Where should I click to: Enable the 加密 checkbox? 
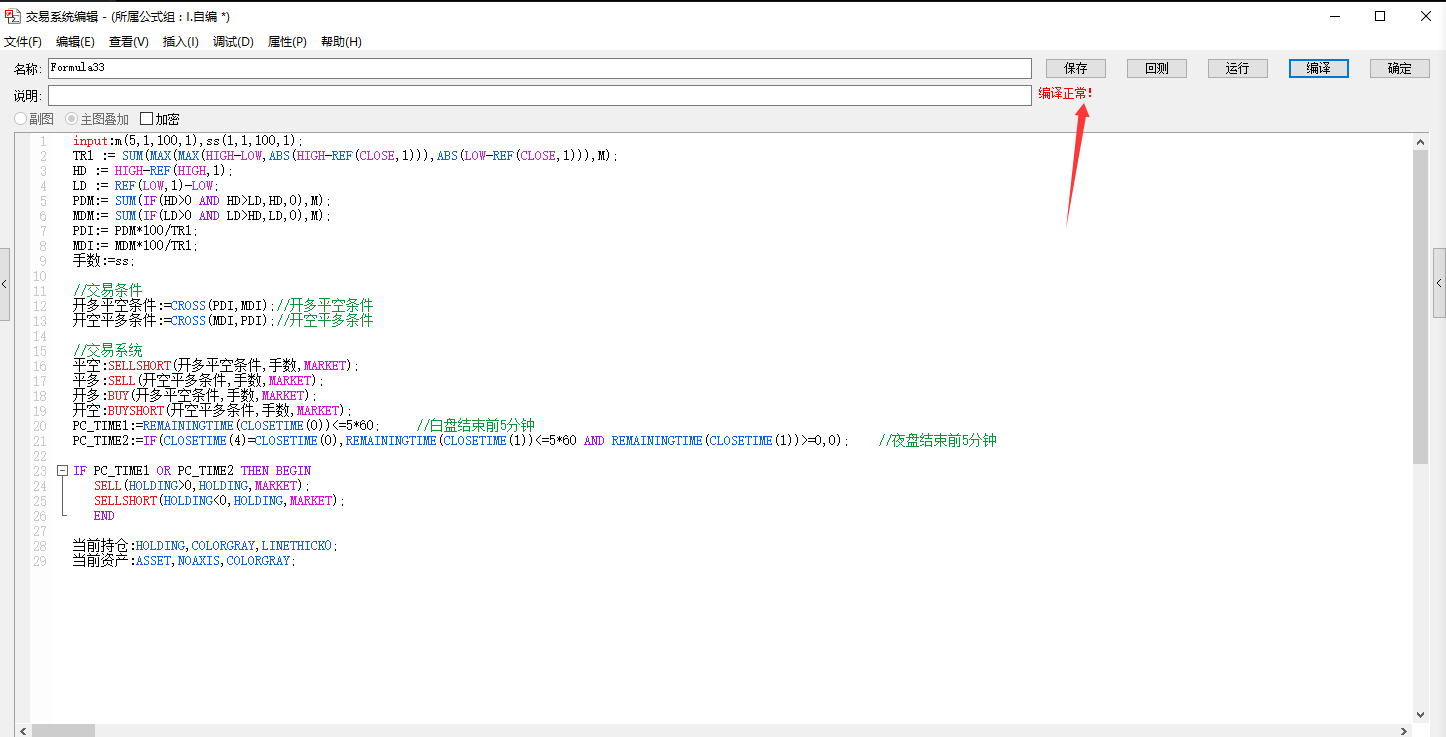[147, 119]
